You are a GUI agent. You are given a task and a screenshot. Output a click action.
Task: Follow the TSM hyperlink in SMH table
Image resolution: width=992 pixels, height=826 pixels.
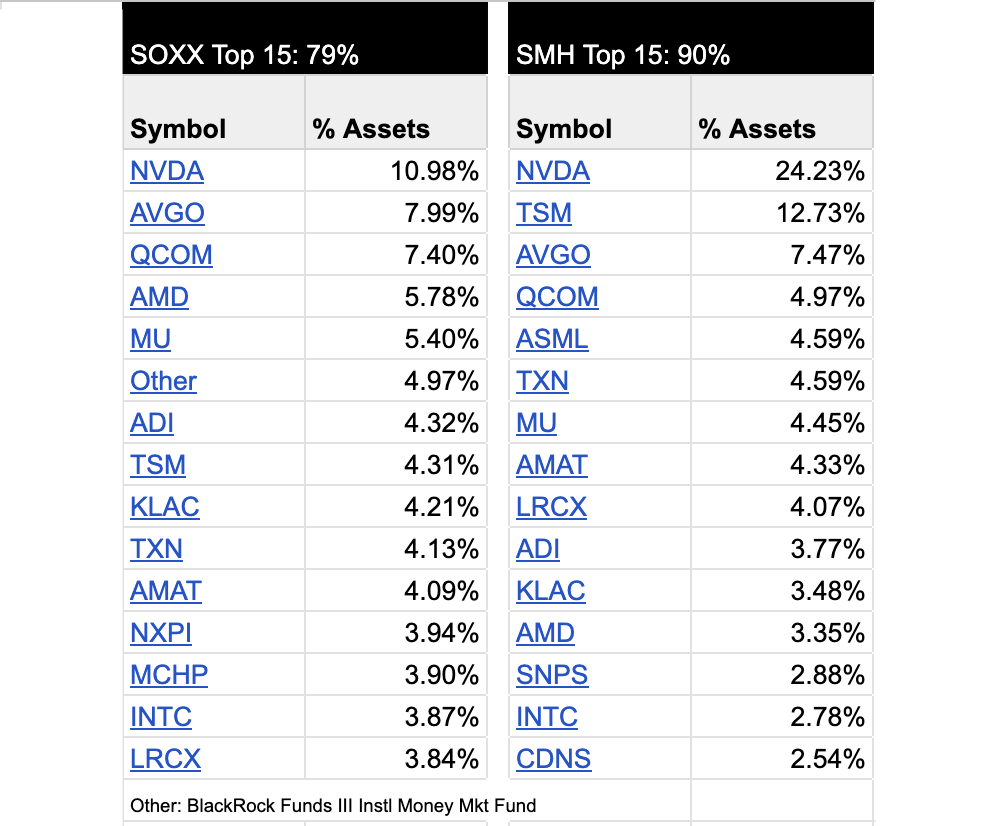[544, 212]
